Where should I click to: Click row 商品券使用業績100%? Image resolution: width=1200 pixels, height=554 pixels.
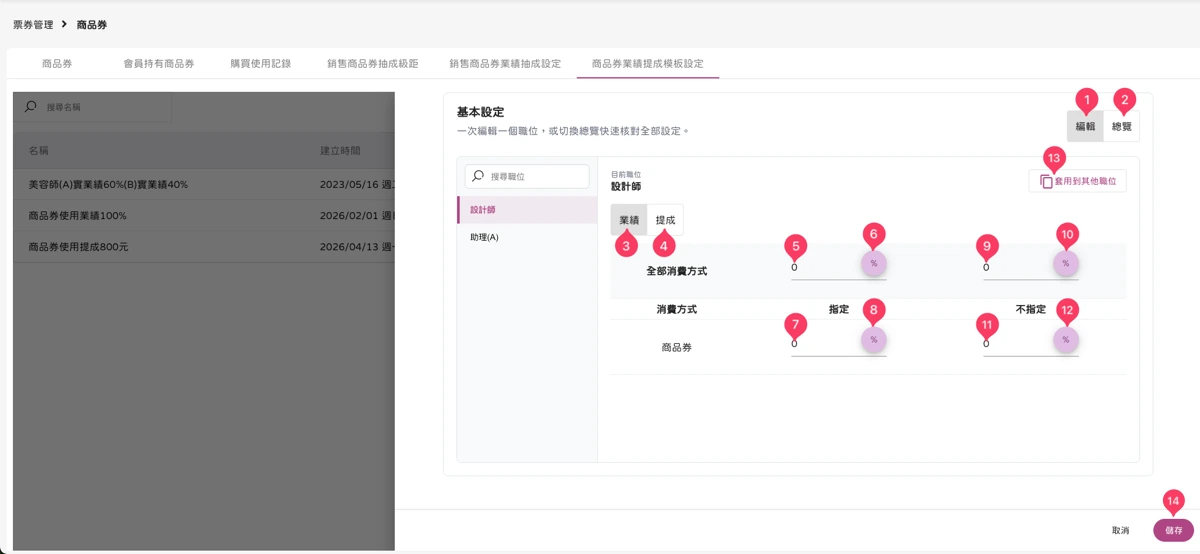click(x=204, y=216)
